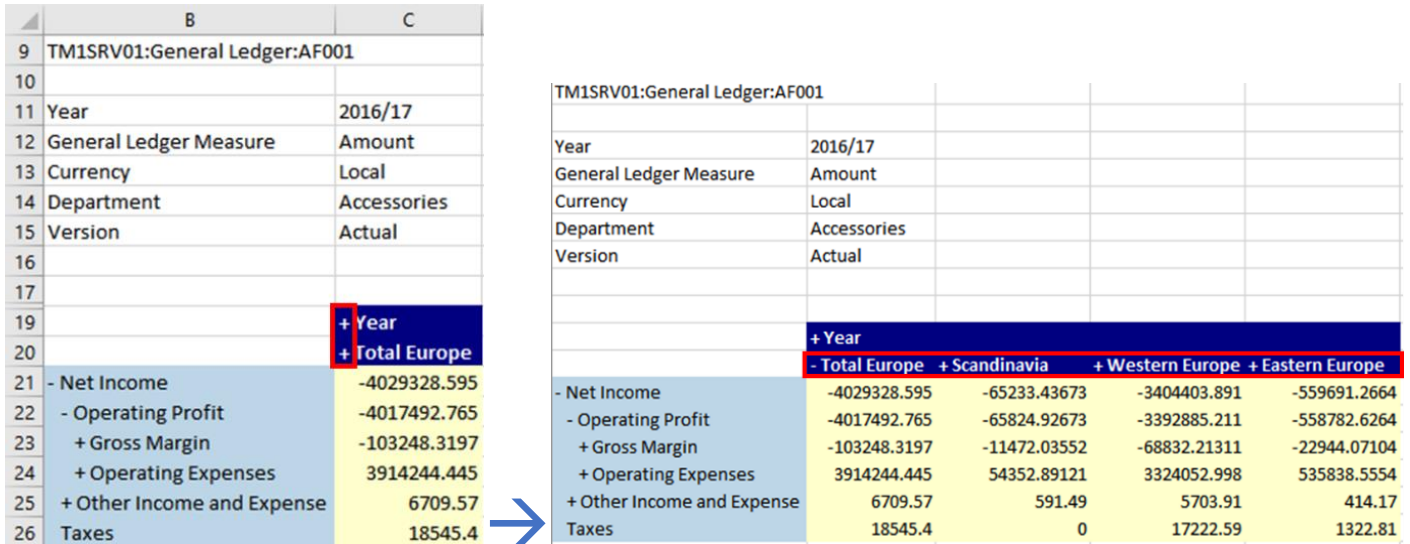Expand Other Income and Expense in right sheet
The height and width of the screenshot is (544, 1410).
click(573, 501)
